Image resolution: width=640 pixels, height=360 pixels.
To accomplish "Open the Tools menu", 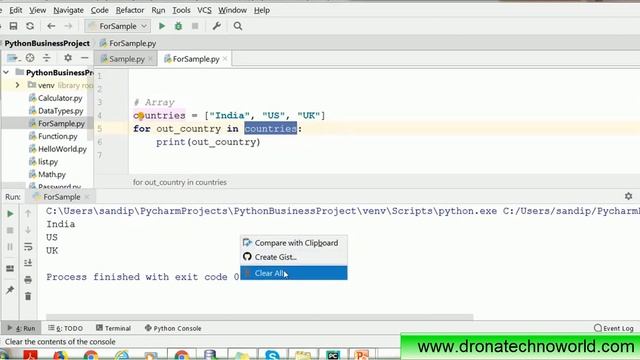I will pos(181,10).
